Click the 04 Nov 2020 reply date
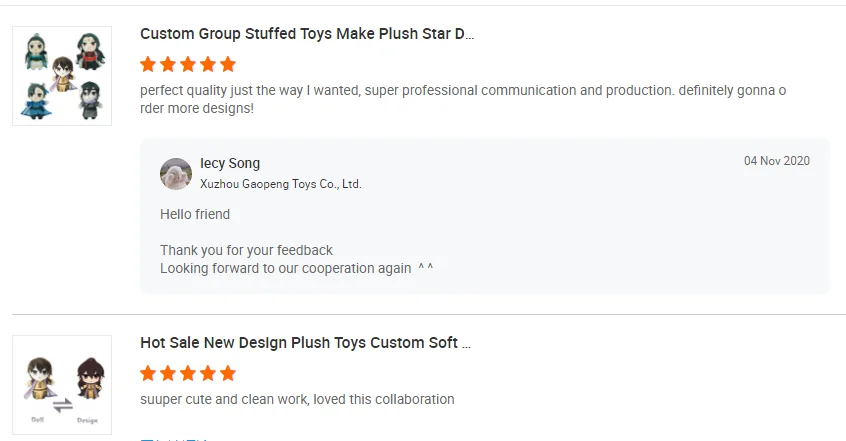Screen dimensions: 846x441 [776, 161]
